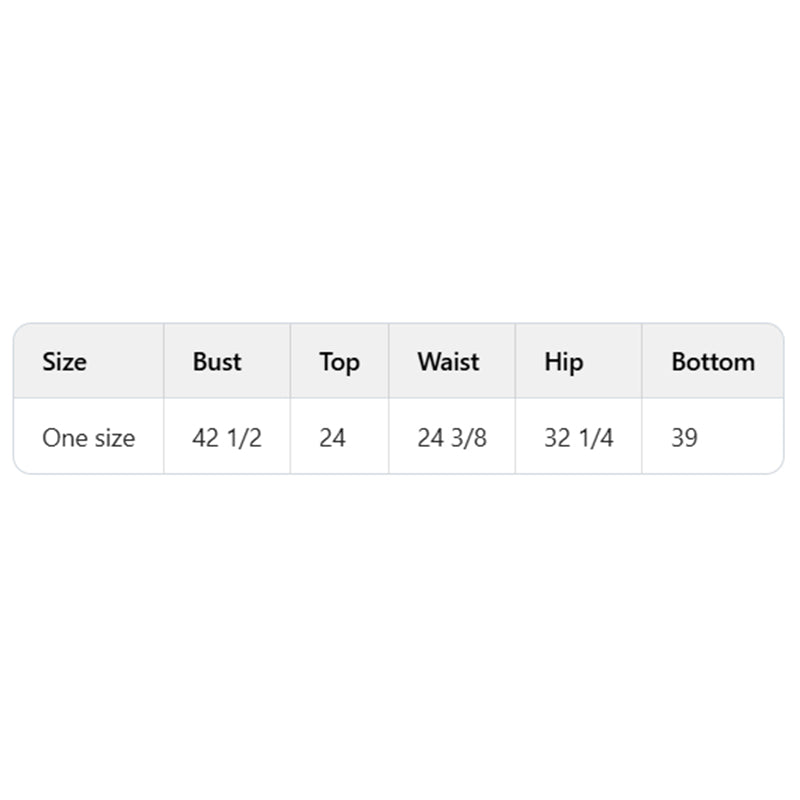Click the word One in size cell
Viewport: 800px width, 800px height.
[x=60, y=437]
